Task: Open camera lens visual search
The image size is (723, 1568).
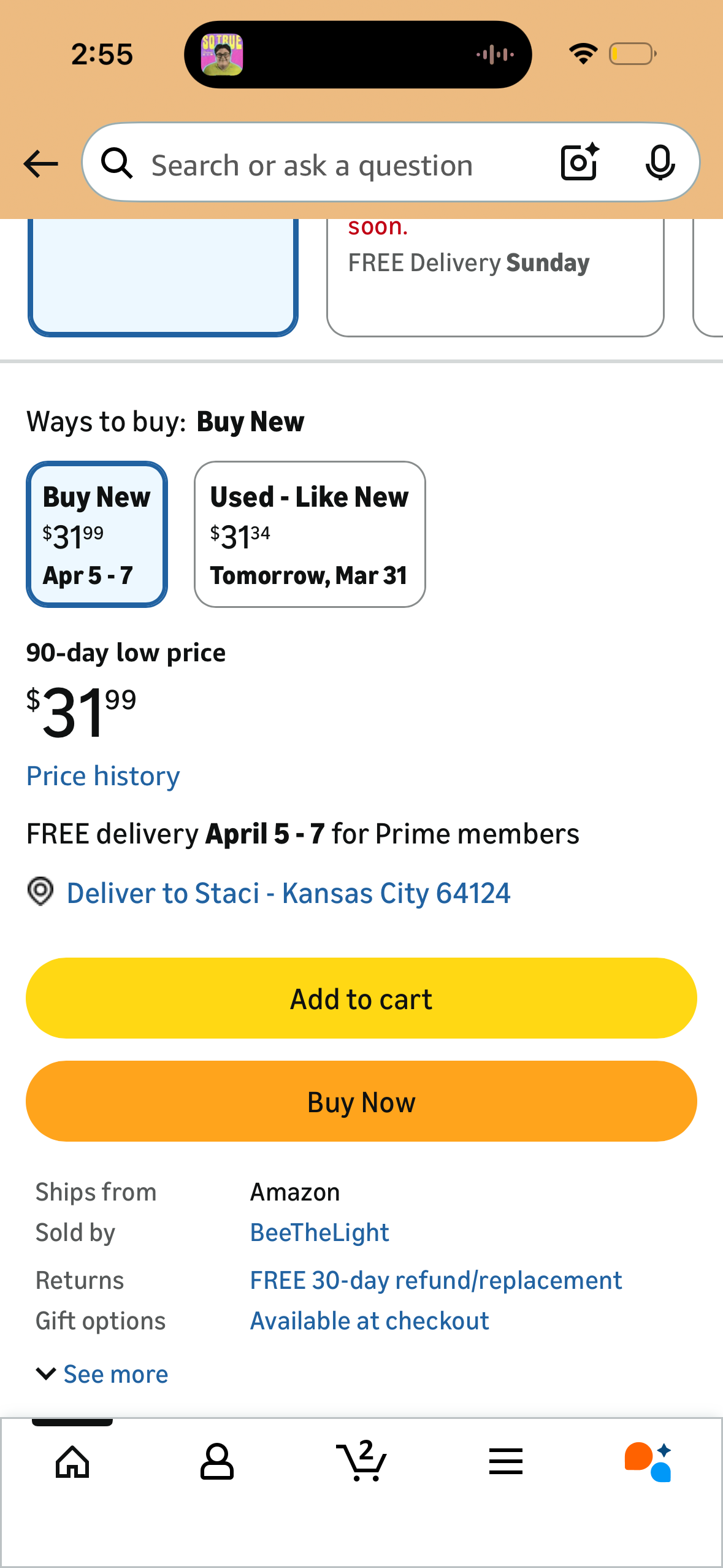Action: click(x=580, y=162)
